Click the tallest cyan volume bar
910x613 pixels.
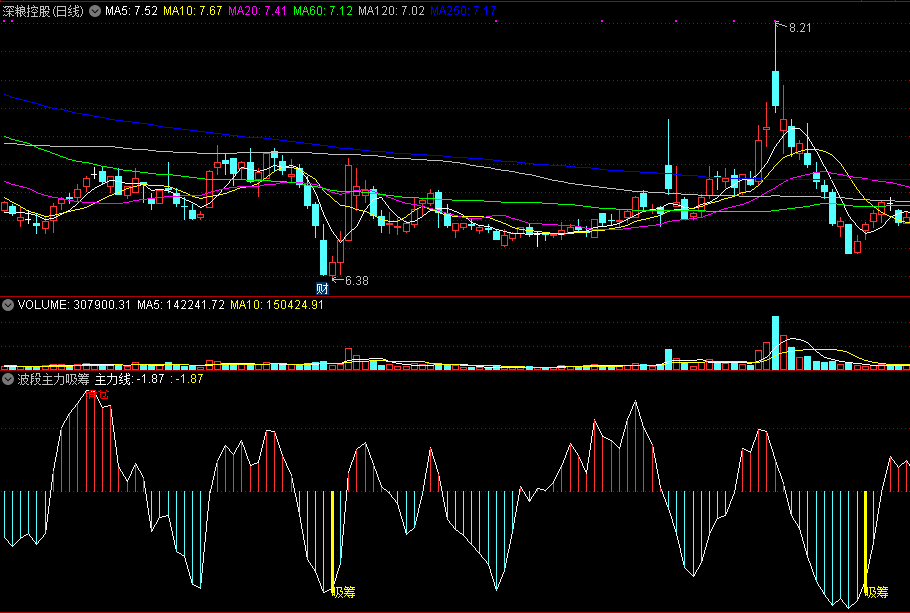[x=775, y=342]
